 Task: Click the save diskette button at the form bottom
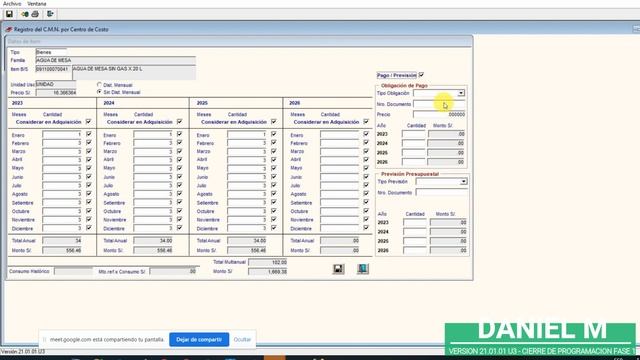[338, 269]
